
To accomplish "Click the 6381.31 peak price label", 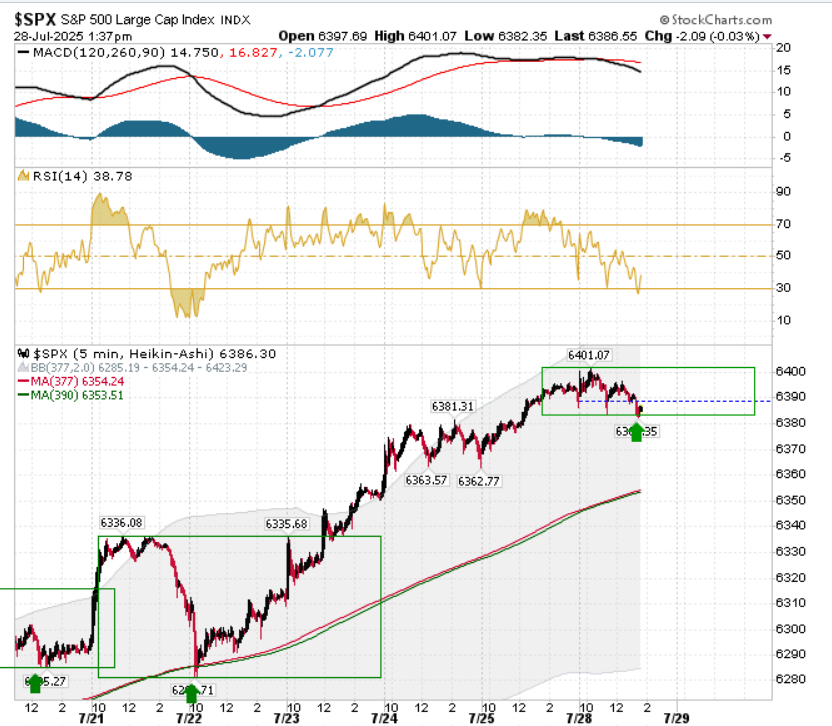I will (453, 407).
